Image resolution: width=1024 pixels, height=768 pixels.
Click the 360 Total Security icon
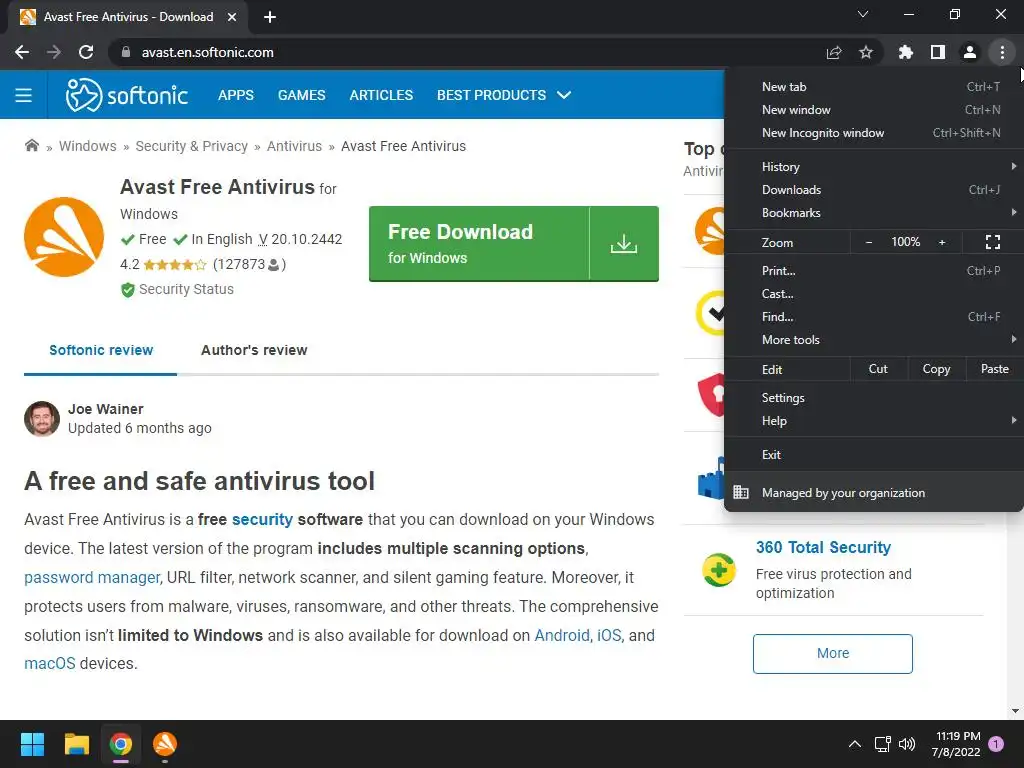[x=718, y=570]
